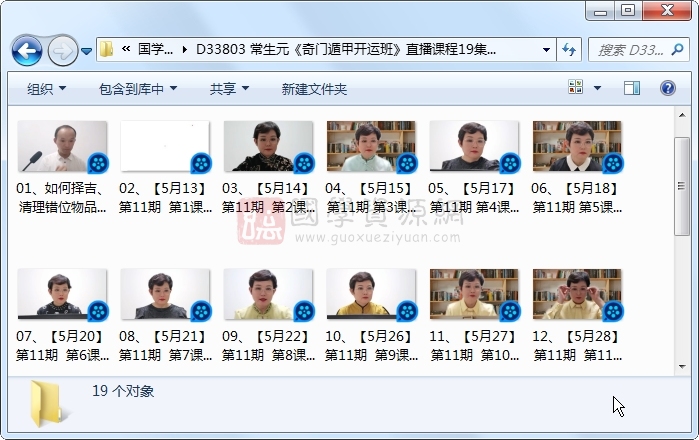Select video thumbnail 12、【5月28】
Screen dimensions: 699x440
coord(577,294)
